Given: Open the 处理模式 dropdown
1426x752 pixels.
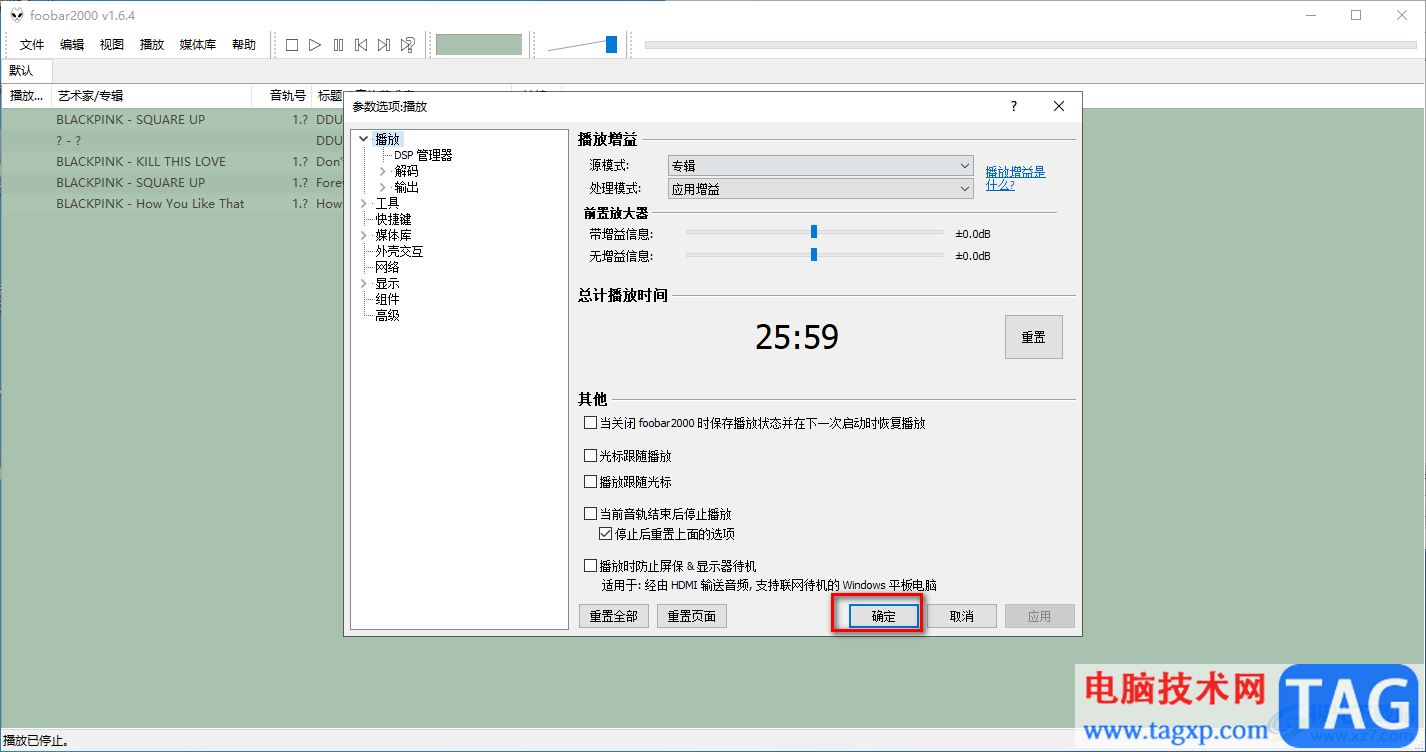Looking at the screenshot, I should [x=821, y=188].
